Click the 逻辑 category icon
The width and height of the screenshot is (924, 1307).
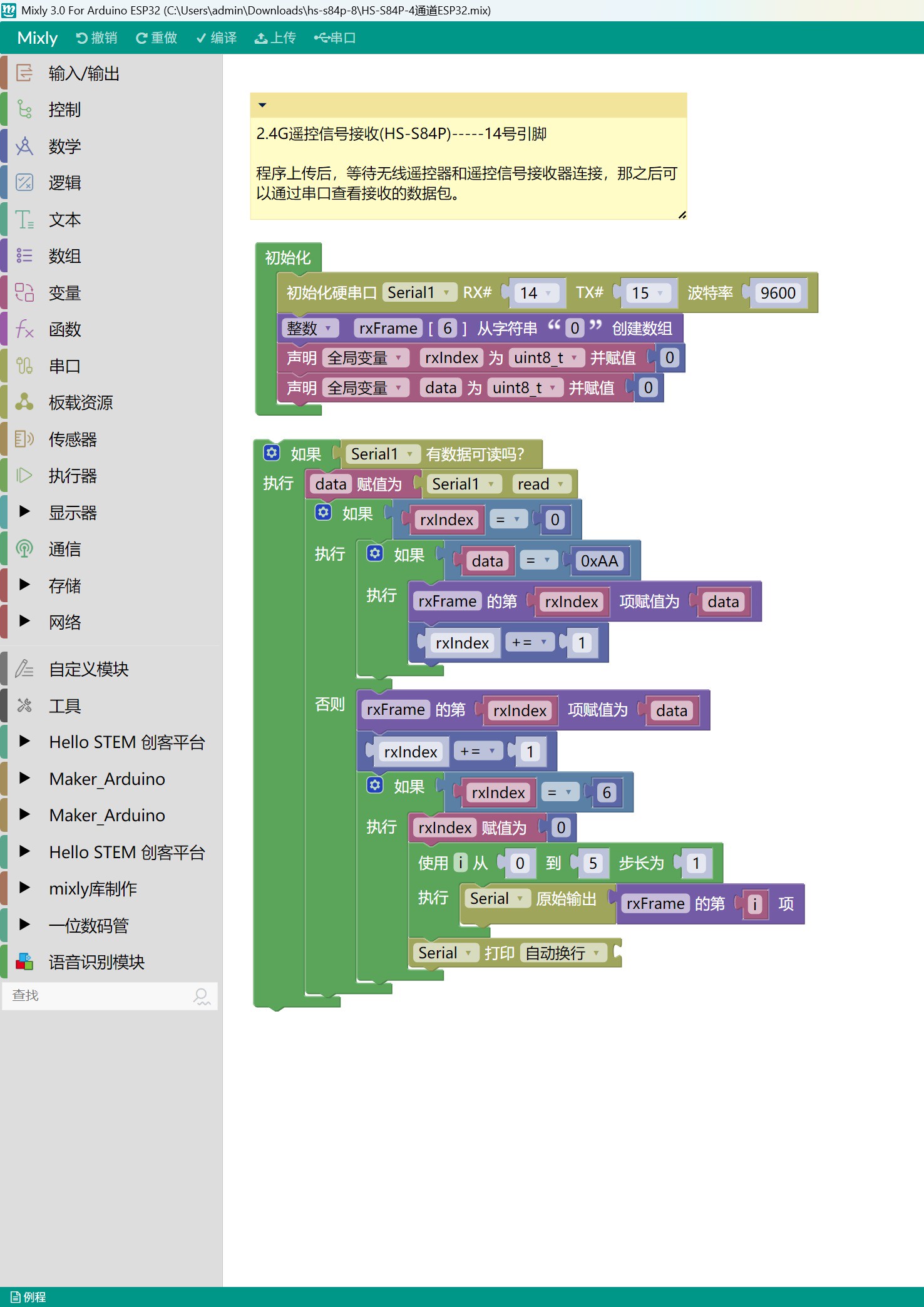click(24, 183)
